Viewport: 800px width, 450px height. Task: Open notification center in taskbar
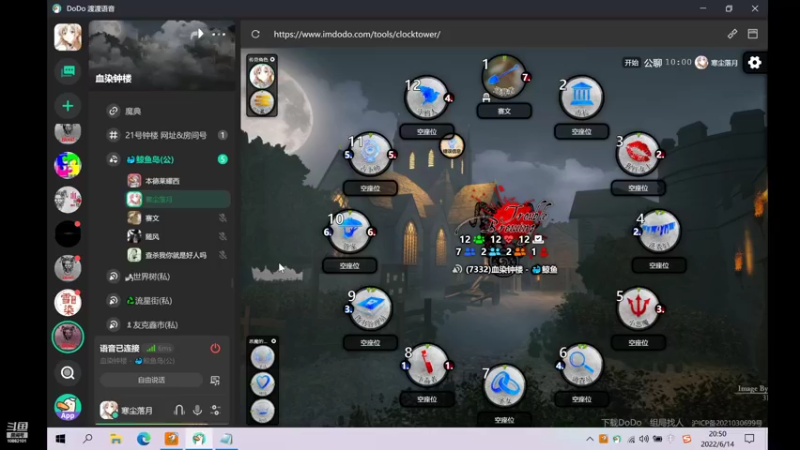click(x=749, y=439)
